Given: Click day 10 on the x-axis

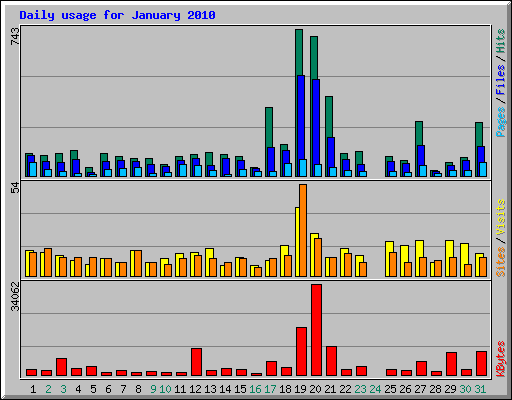Looking at the screenshot, I should (x=165, y=389).
